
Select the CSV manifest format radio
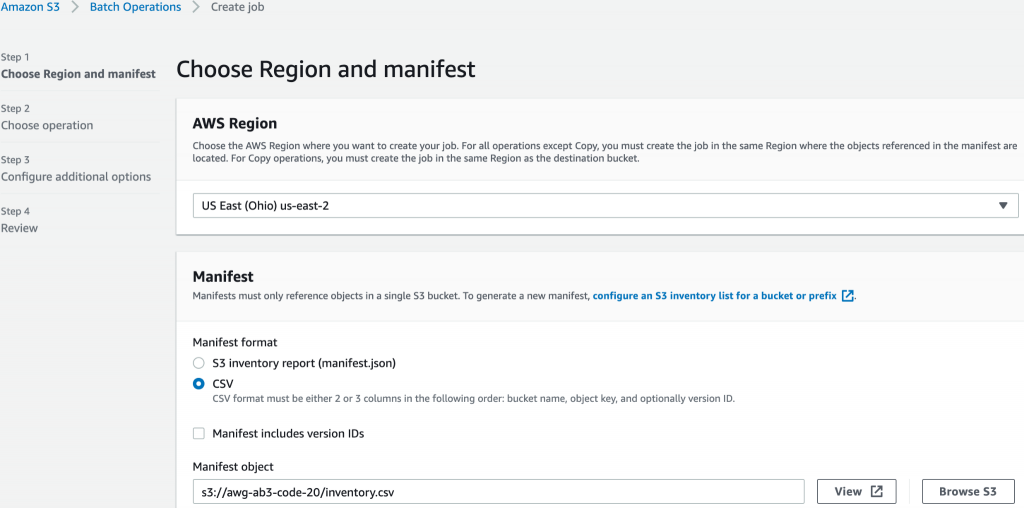199,384
